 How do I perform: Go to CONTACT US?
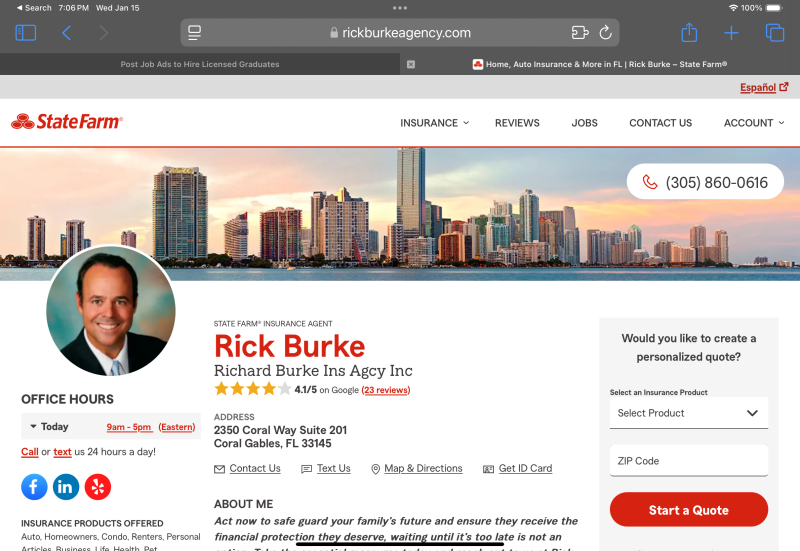(x=660, y=123)
